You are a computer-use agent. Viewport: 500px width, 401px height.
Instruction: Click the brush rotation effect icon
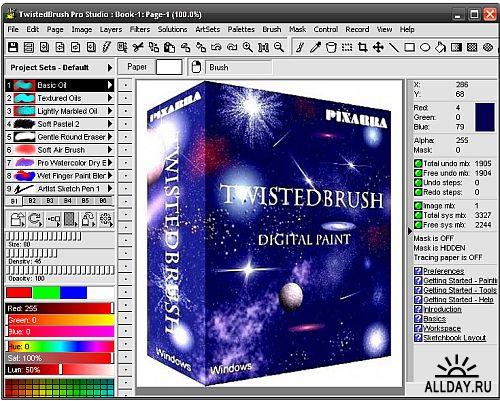(34, 219)
